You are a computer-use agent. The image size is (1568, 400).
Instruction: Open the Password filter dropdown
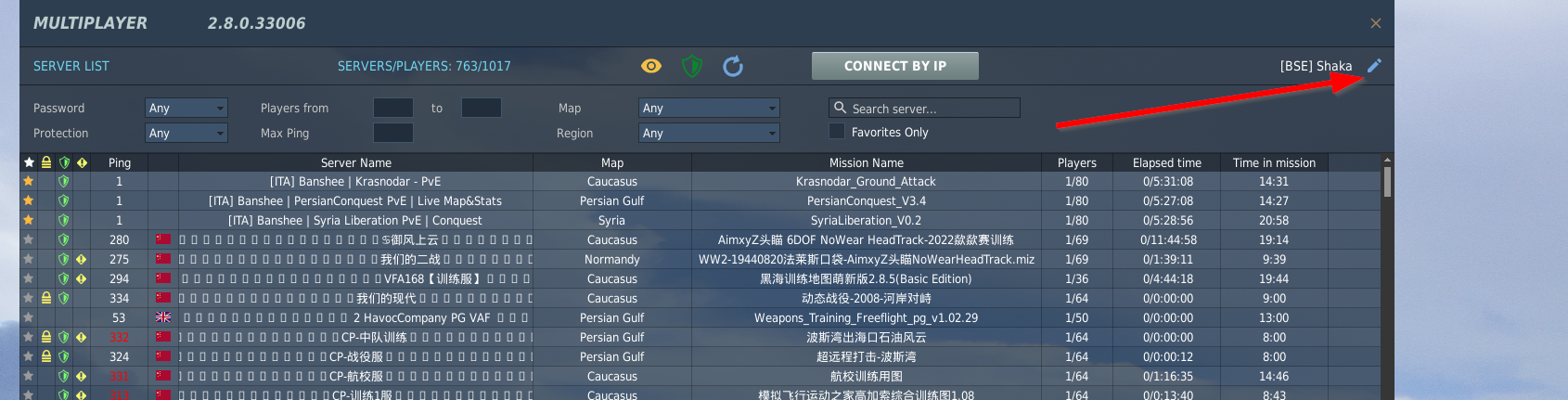[186, 108]
